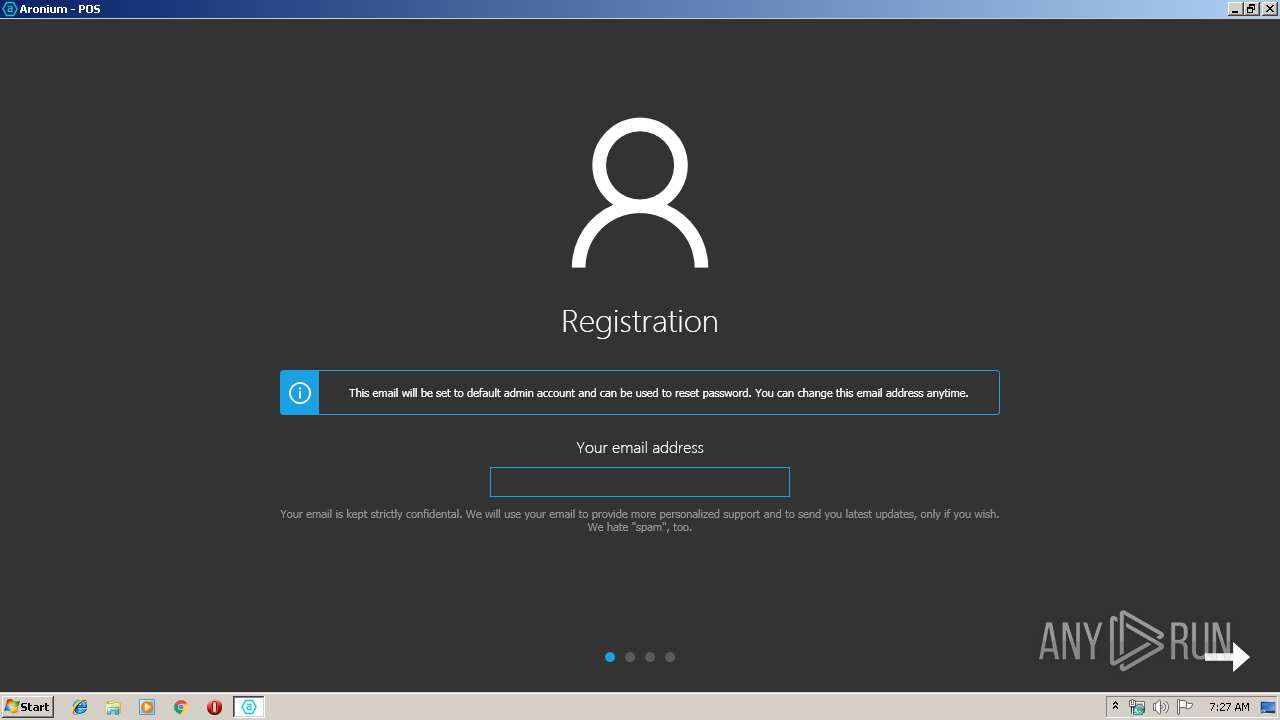
Task: Restore down the Aronium window
Action: point(1251,9)
